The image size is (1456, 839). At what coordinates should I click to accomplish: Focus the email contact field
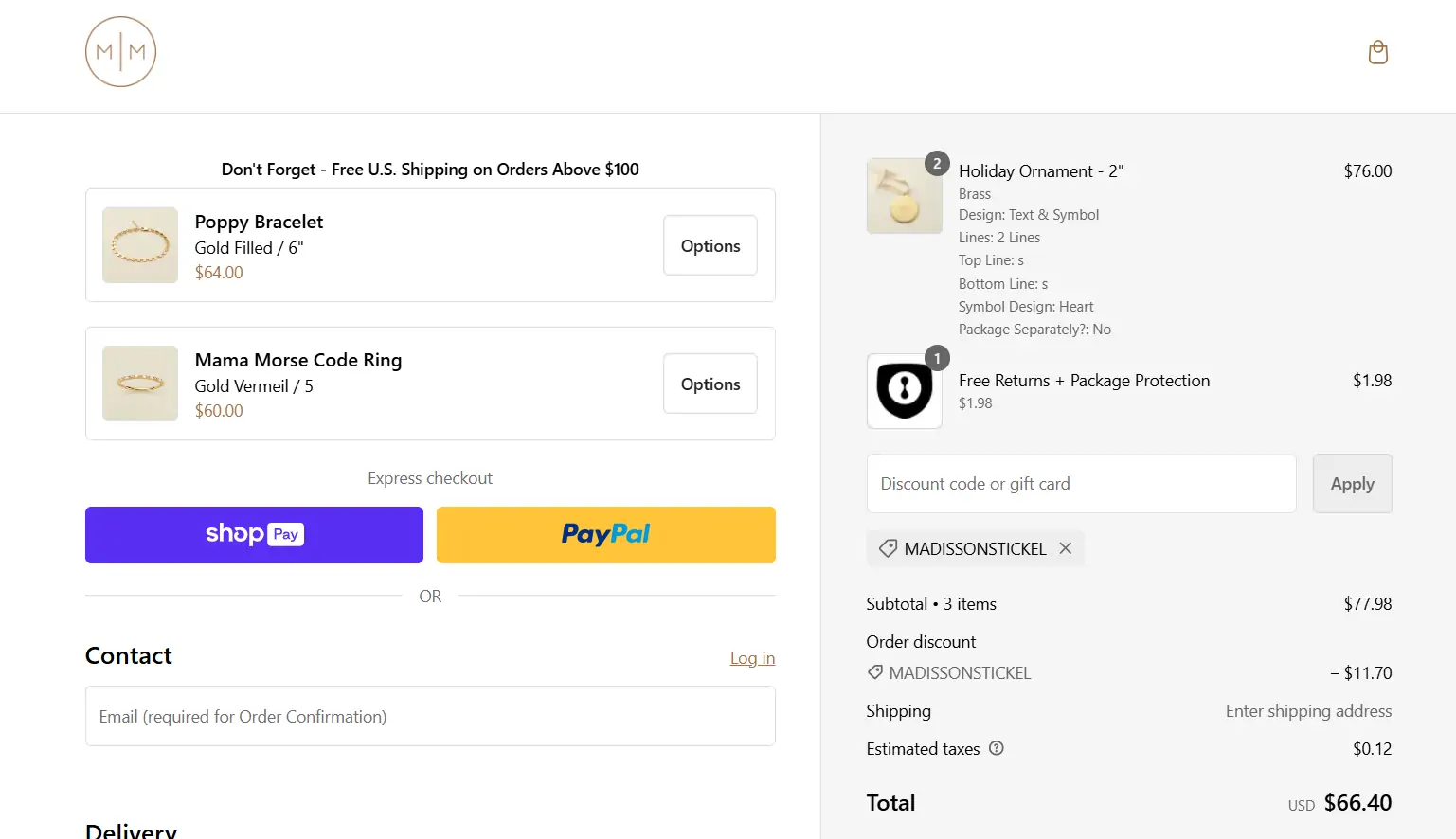[x=430, y=716]
